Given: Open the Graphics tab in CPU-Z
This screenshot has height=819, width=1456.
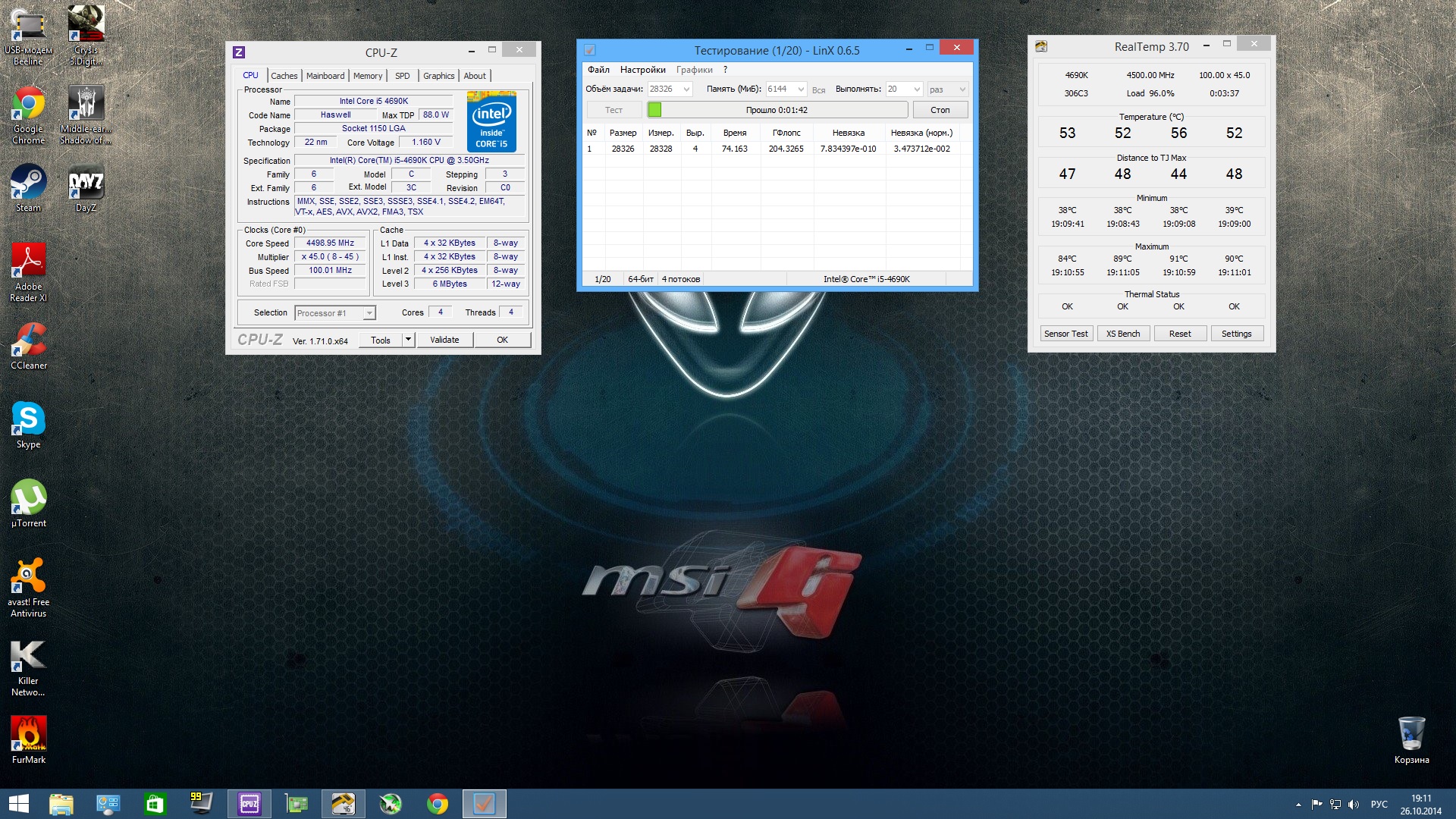Looking at the screenshot, I should (x=439, y=76).
